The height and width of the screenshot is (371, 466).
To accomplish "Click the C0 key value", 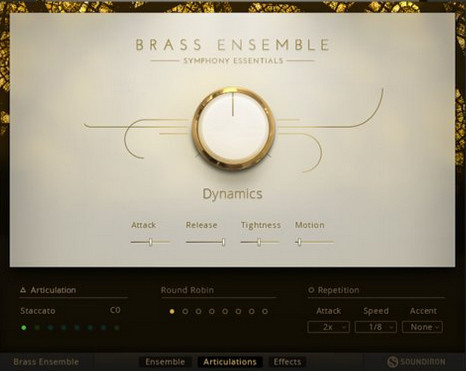I will coord(115,310).
